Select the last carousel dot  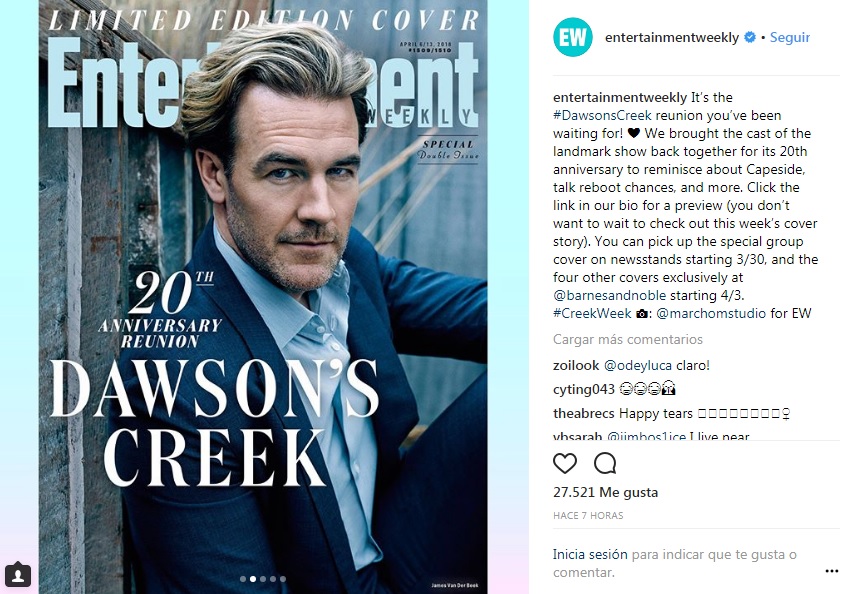pos(283,579)
